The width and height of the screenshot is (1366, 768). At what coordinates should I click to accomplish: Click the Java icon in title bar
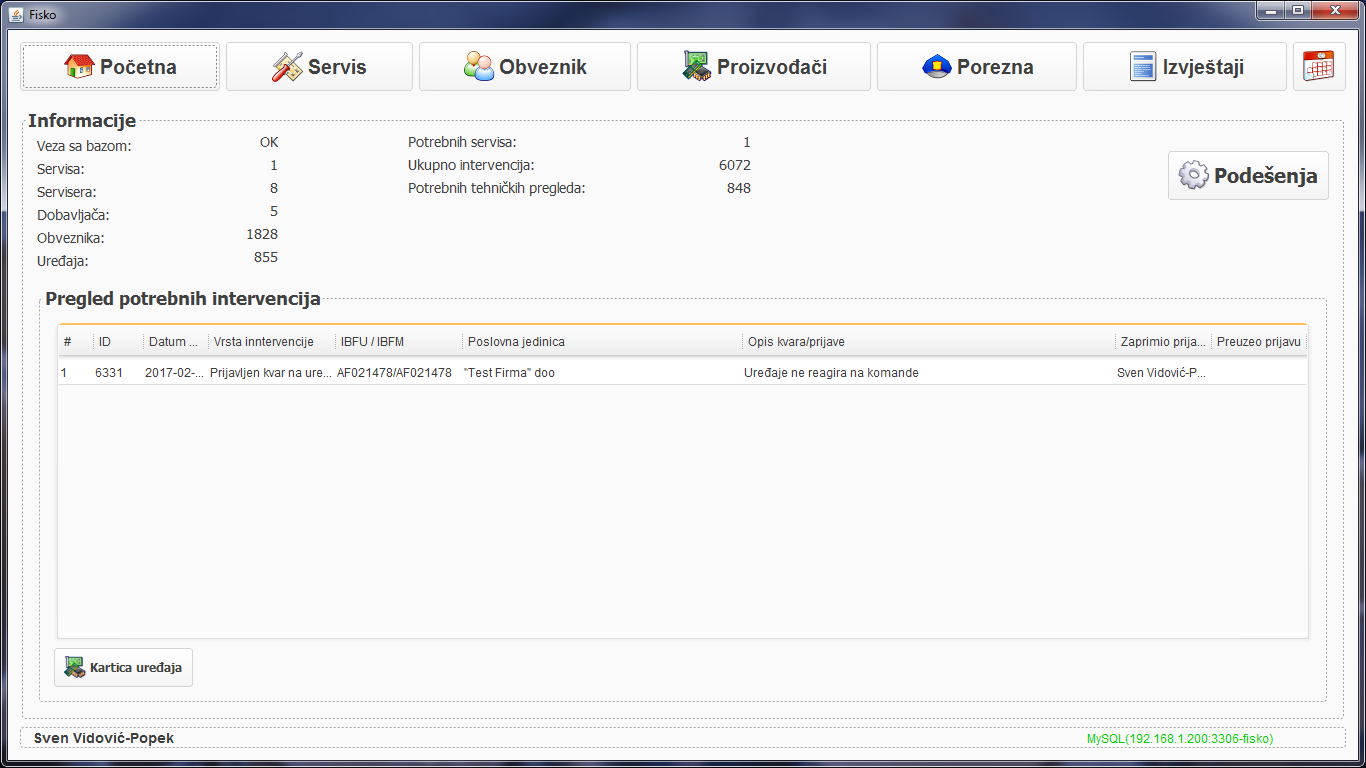click(x=16, y=14)
